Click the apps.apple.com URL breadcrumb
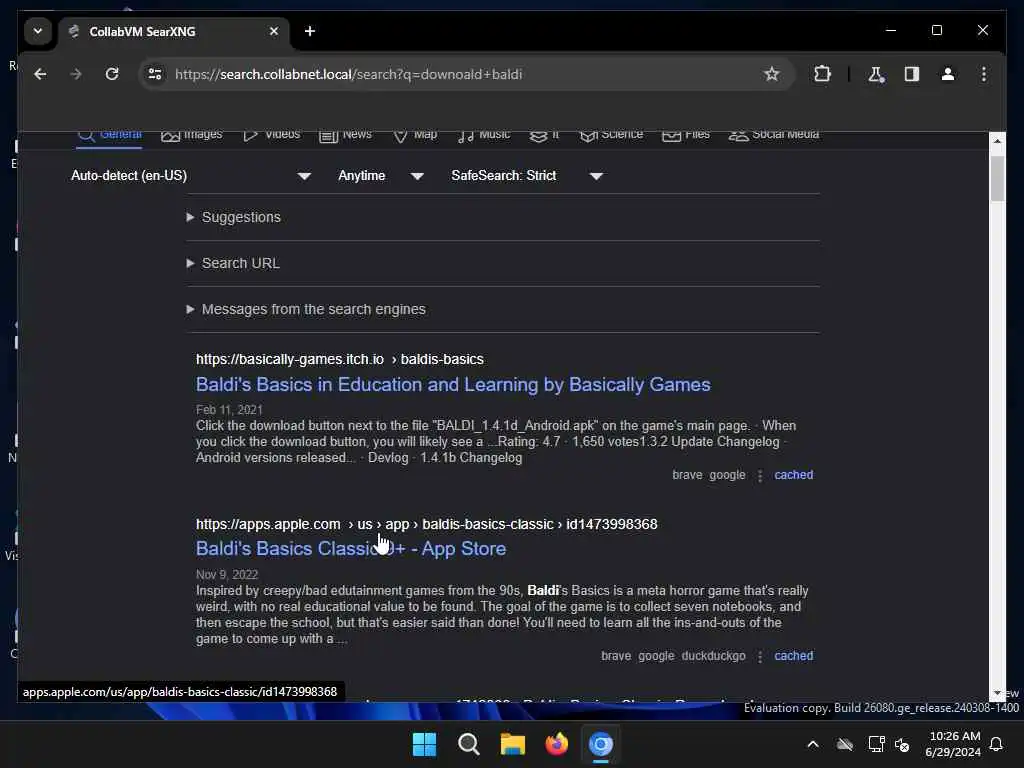1024x768 pixels. 426,524
